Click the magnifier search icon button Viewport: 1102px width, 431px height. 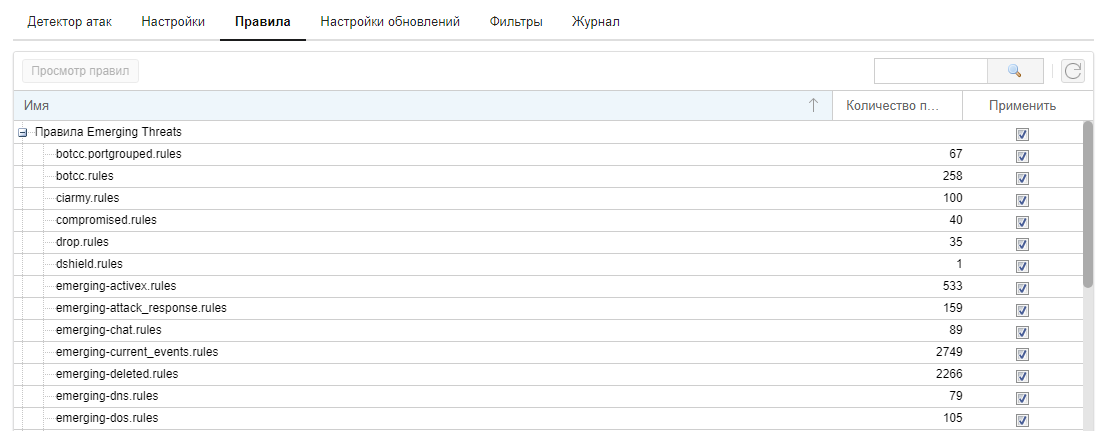tap(1015, 71)
